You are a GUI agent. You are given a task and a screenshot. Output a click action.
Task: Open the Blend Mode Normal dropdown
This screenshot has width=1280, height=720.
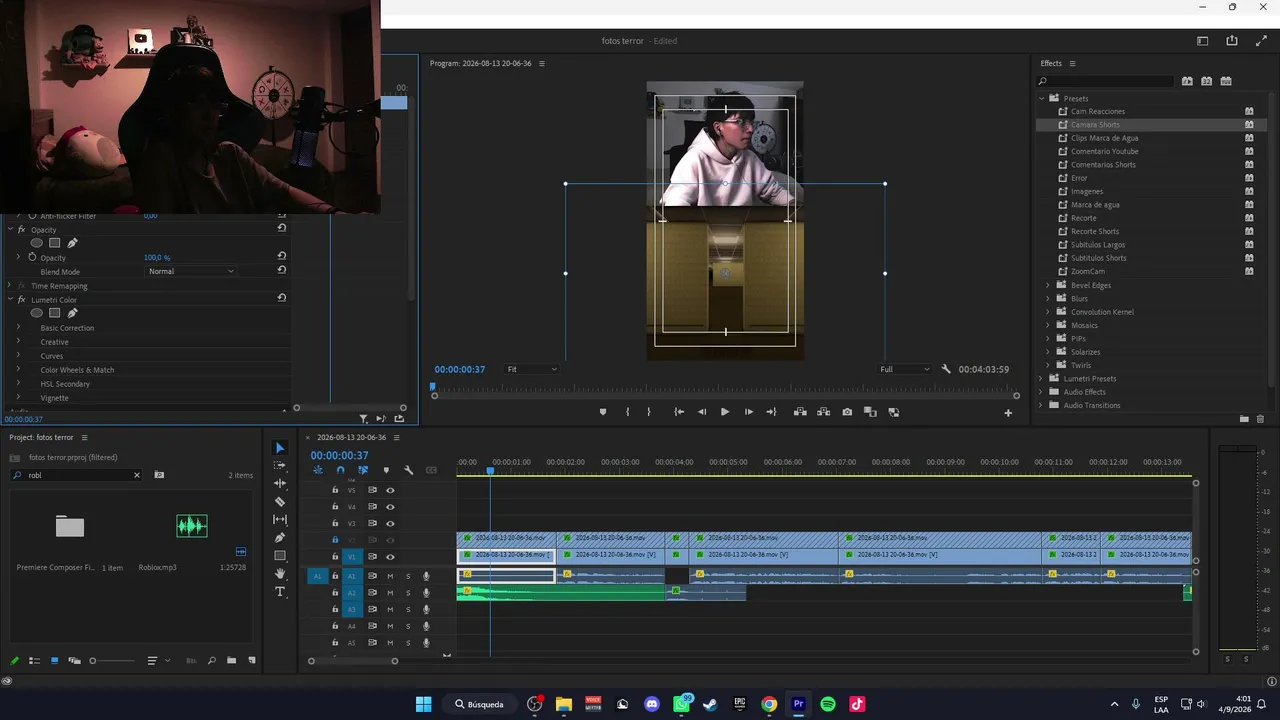coord(191,271)
